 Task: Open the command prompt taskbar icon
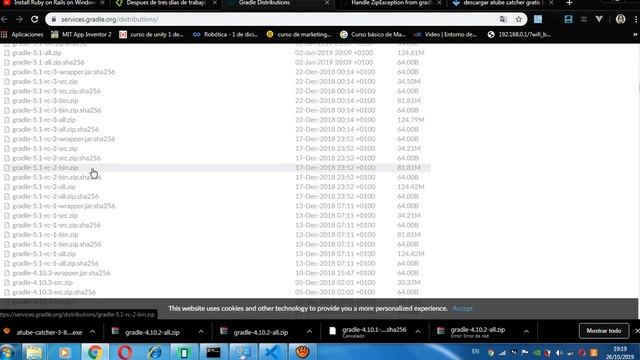click(213, 352)
